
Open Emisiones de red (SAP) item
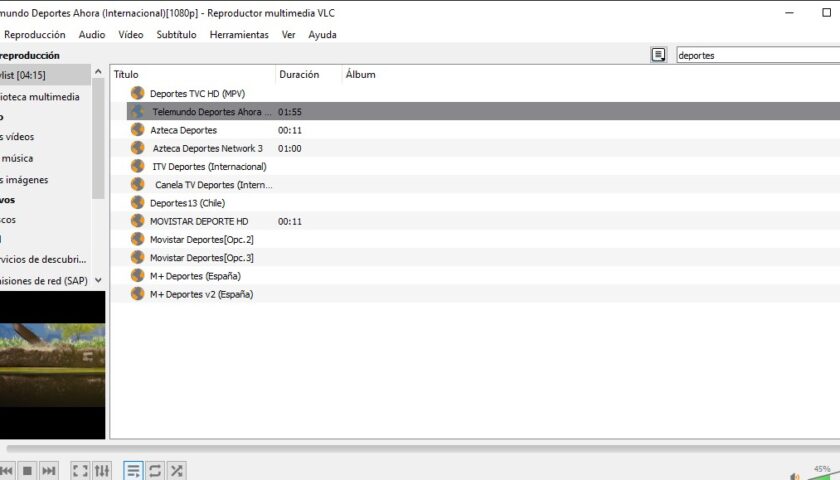(x=45, y=280)
